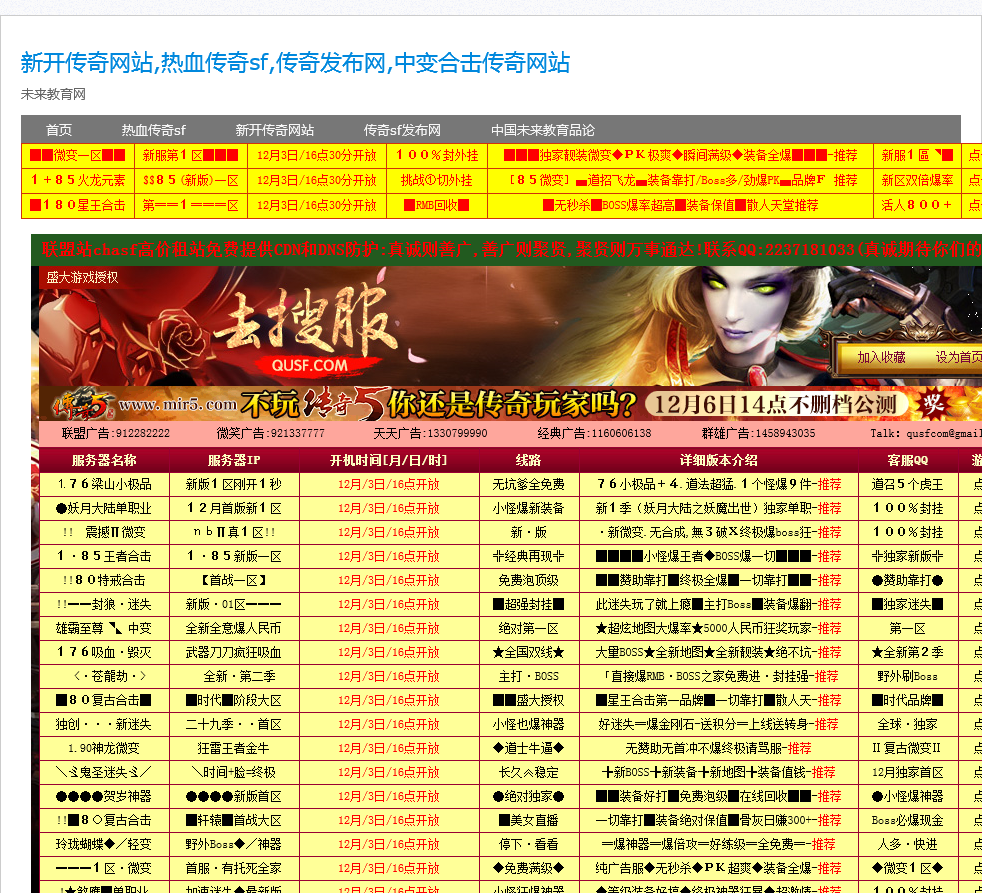Open the 1·85王者合击 server link
Screen dimensions: 982x893
(104, 556)
